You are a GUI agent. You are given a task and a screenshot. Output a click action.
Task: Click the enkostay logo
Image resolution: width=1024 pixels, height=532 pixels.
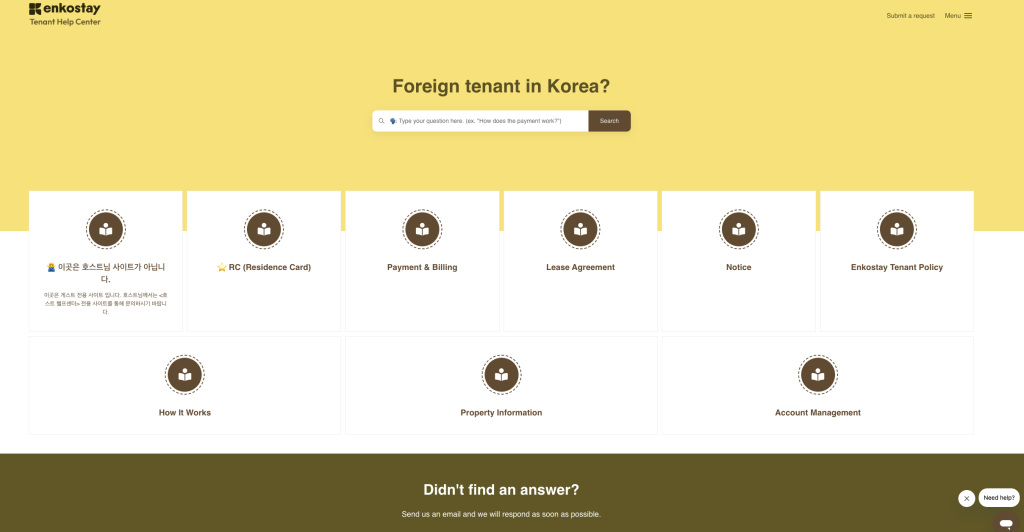click(65, 14)
